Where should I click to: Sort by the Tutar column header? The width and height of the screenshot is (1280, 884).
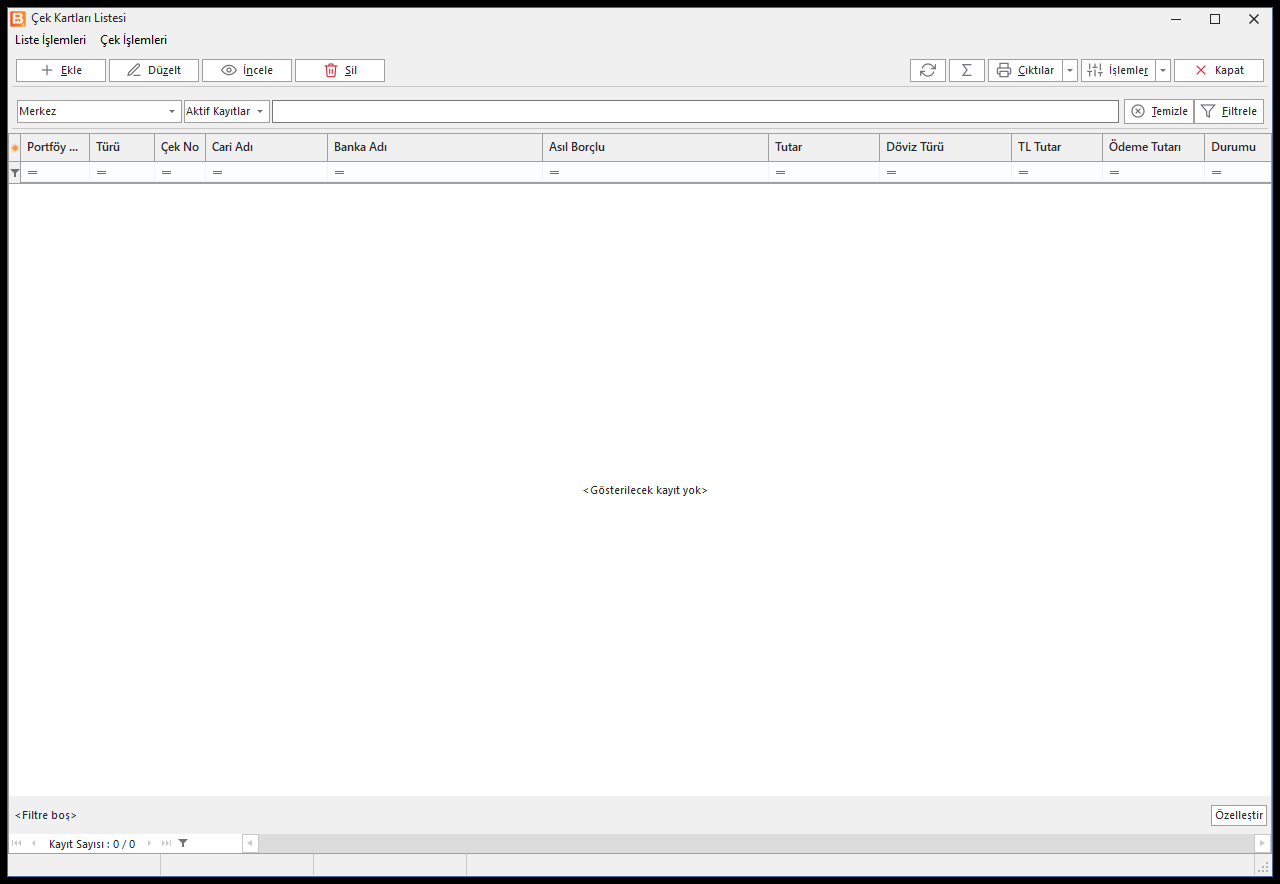[824, 147]
